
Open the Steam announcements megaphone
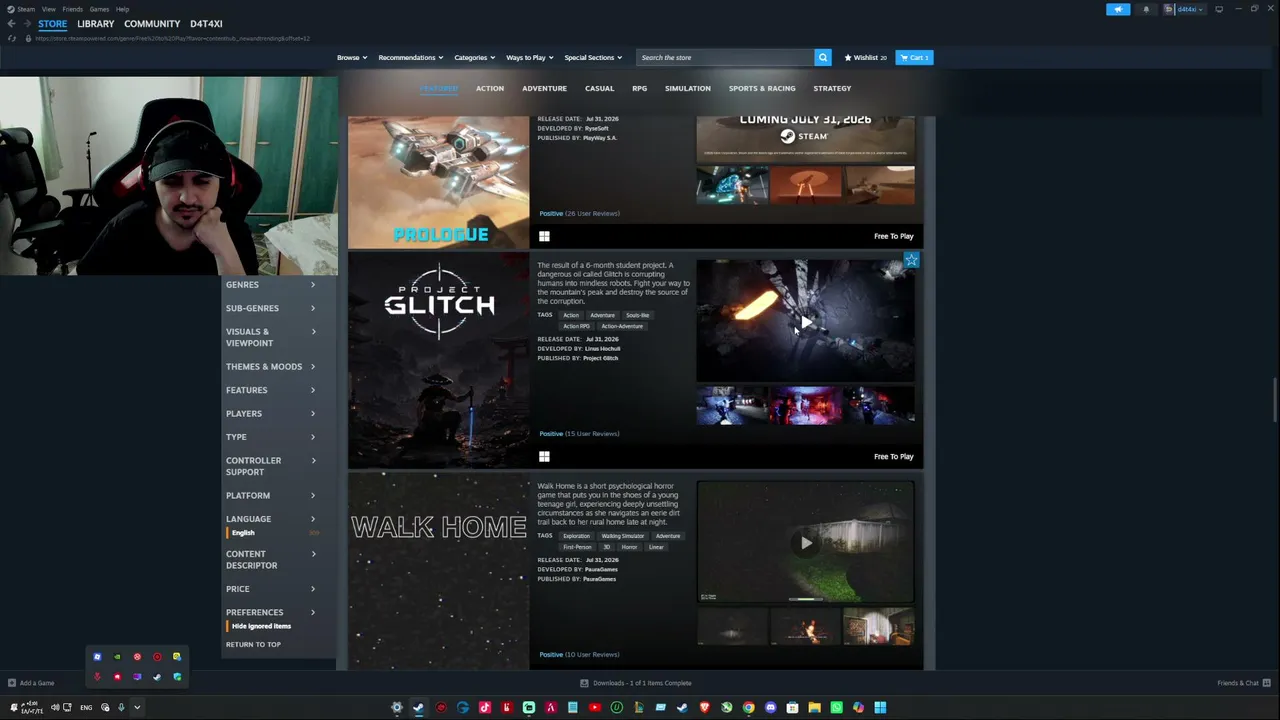point(1118,9)
